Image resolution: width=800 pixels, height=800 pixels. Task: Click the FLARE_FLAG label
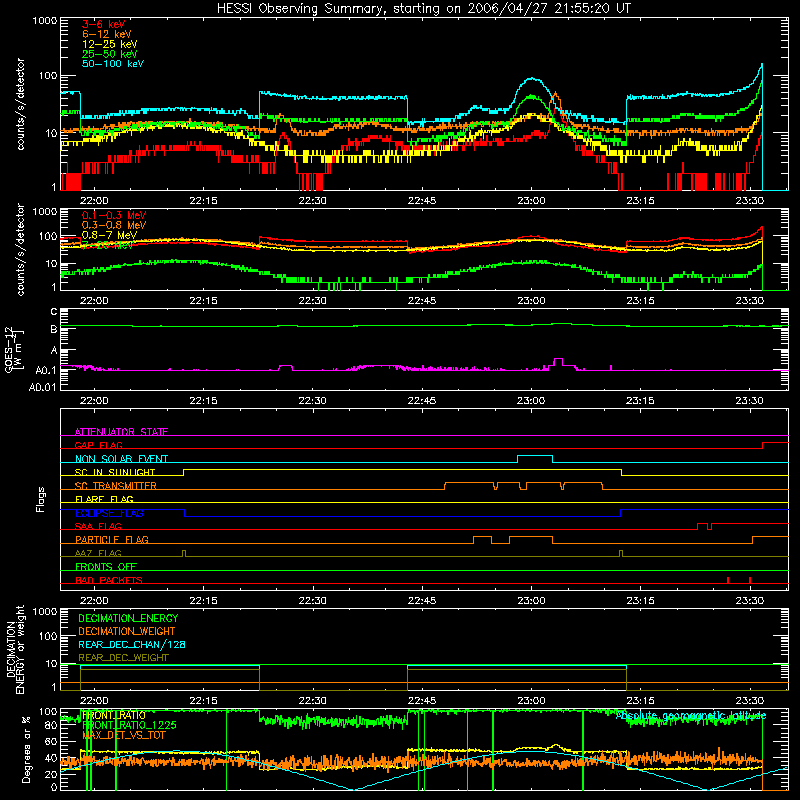tap(104, 499)
